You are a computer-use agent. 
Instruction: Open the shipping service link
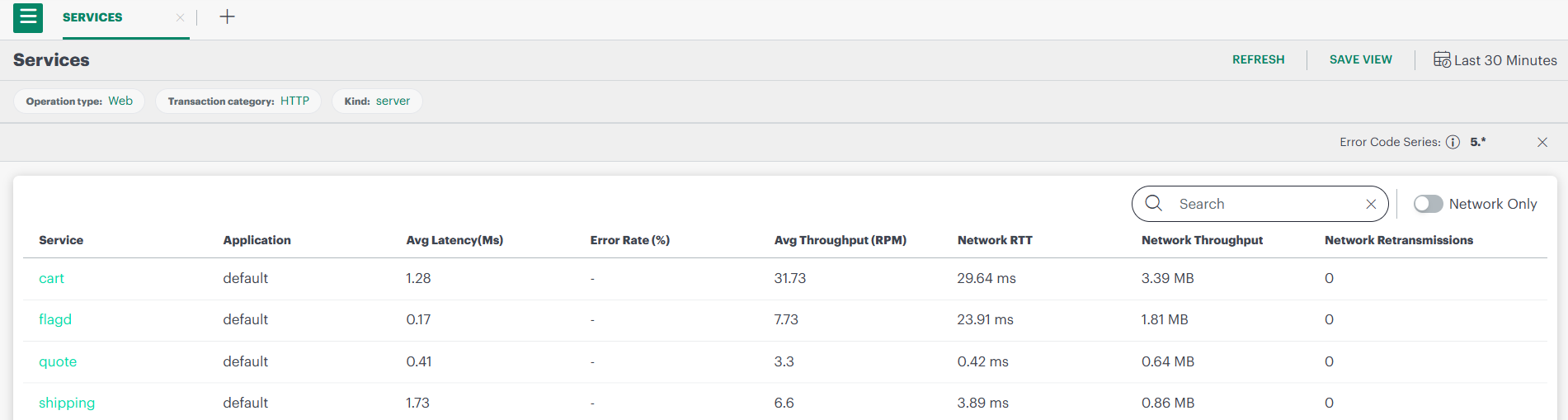[x=67, y=403]
